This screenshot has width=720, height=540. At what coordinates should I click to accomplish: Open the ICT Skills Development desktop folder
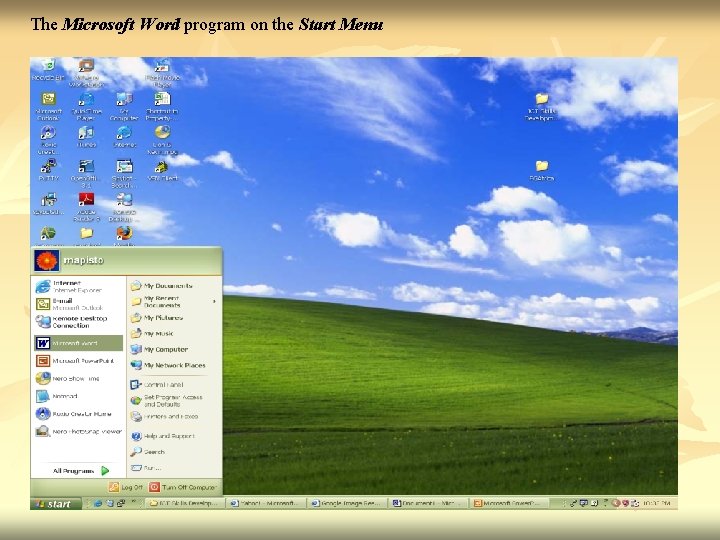point(542,107)
